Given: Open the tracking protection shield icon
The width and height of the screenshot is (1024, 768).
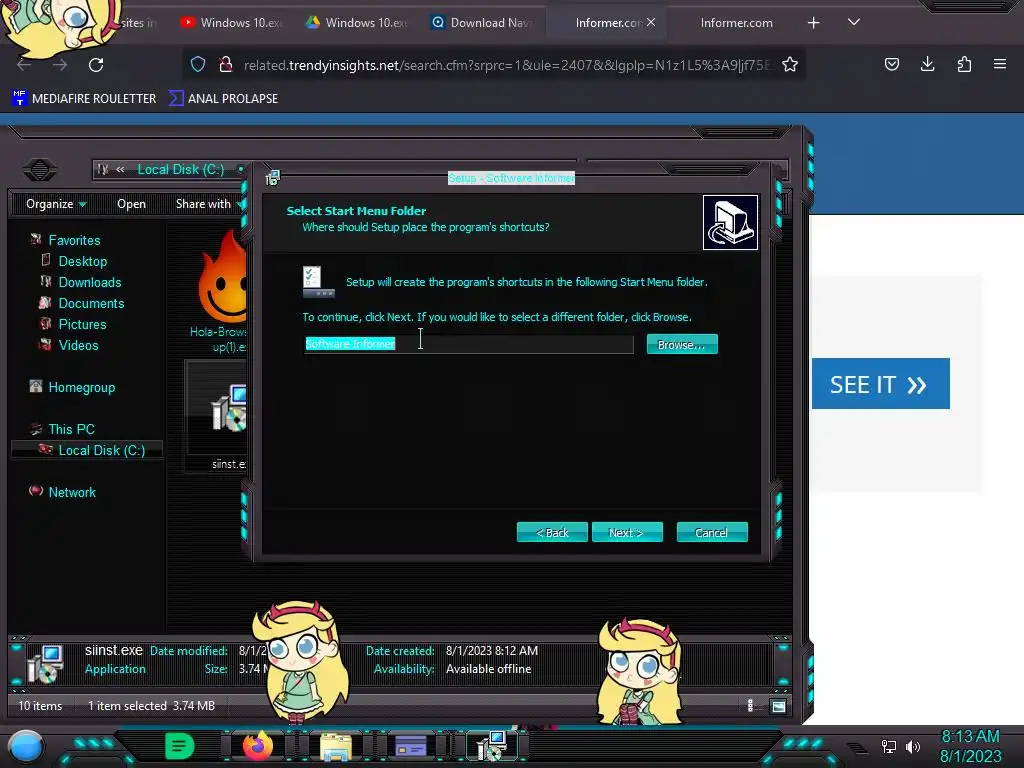Looking at the screenshot, I should (198, 64).
